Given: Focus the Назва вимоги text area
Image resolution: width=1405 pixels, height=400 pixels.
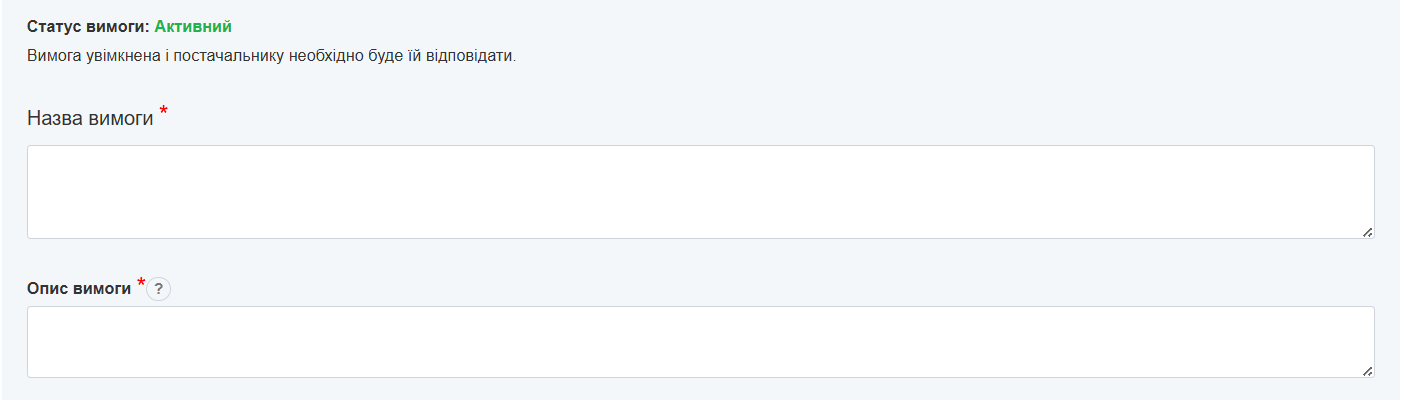Looking at the screenshot, I should (x=700, y=192).
